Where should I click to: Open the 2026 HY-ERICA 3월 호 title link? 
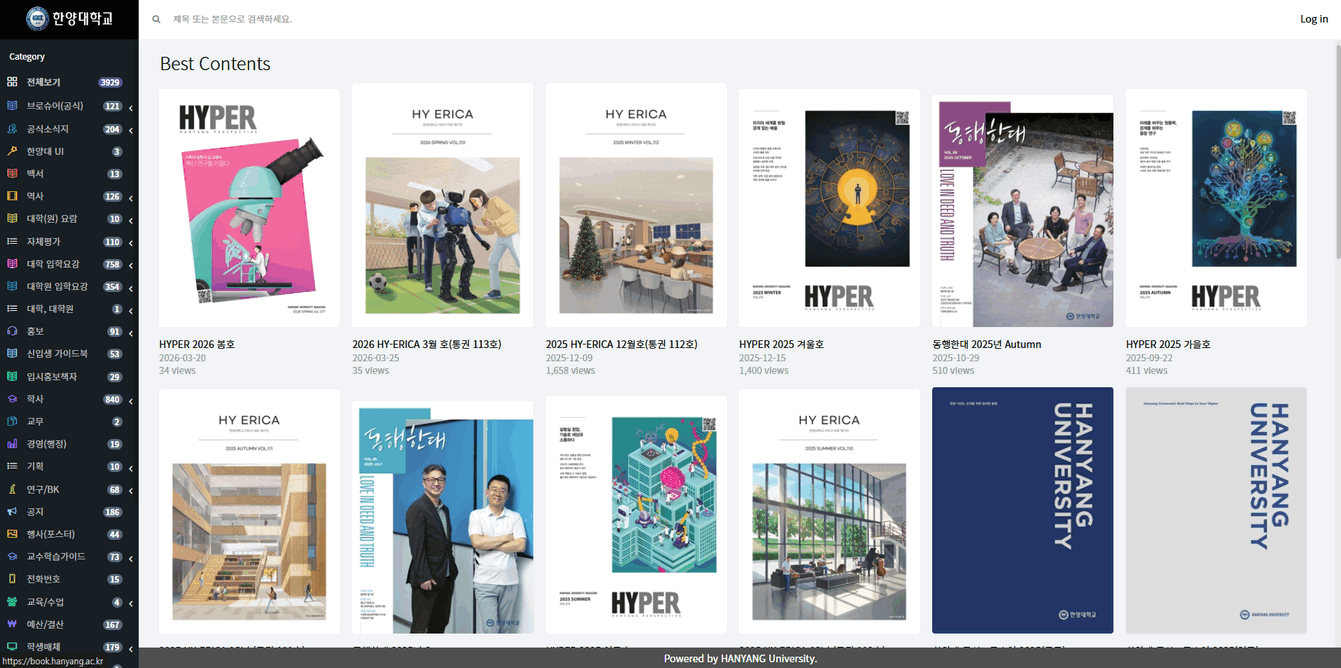coord(427,344)
